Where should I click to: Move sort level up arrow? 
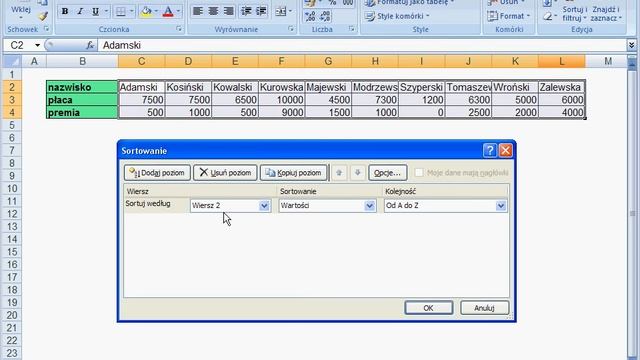[x=339, y=173]
